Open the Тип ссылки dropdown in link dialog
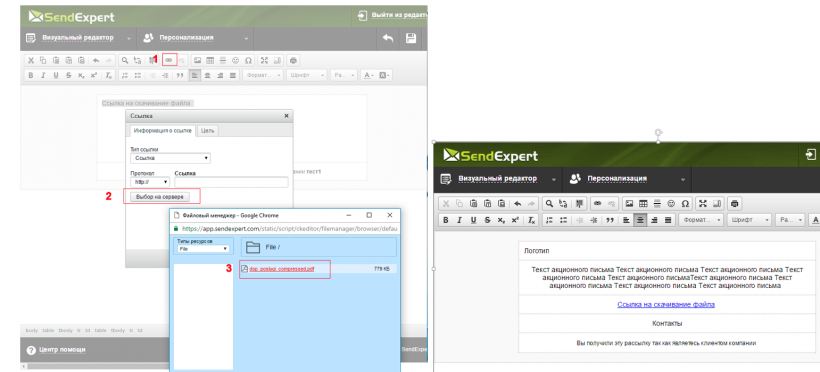The width and height of the screenshot is (820, 372). (170, 158)
